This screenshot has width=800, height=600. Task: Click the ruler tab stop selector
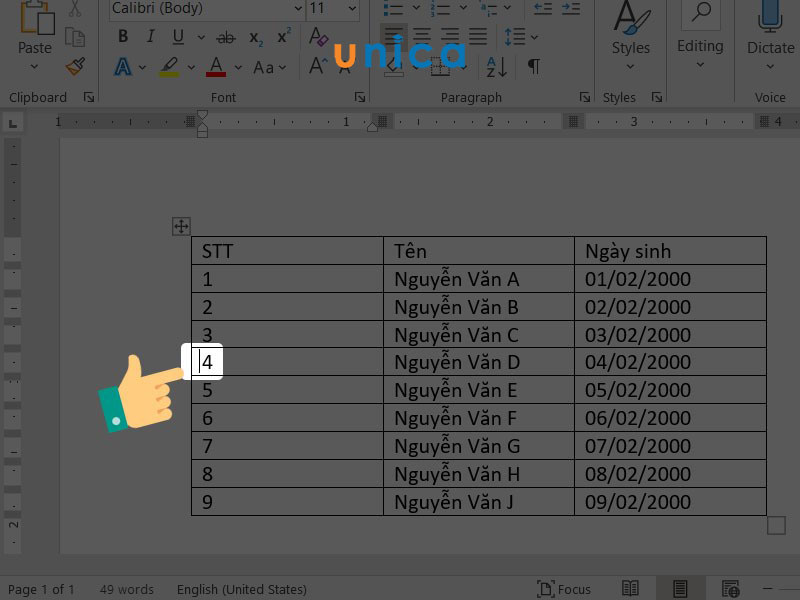click(13, 123)
